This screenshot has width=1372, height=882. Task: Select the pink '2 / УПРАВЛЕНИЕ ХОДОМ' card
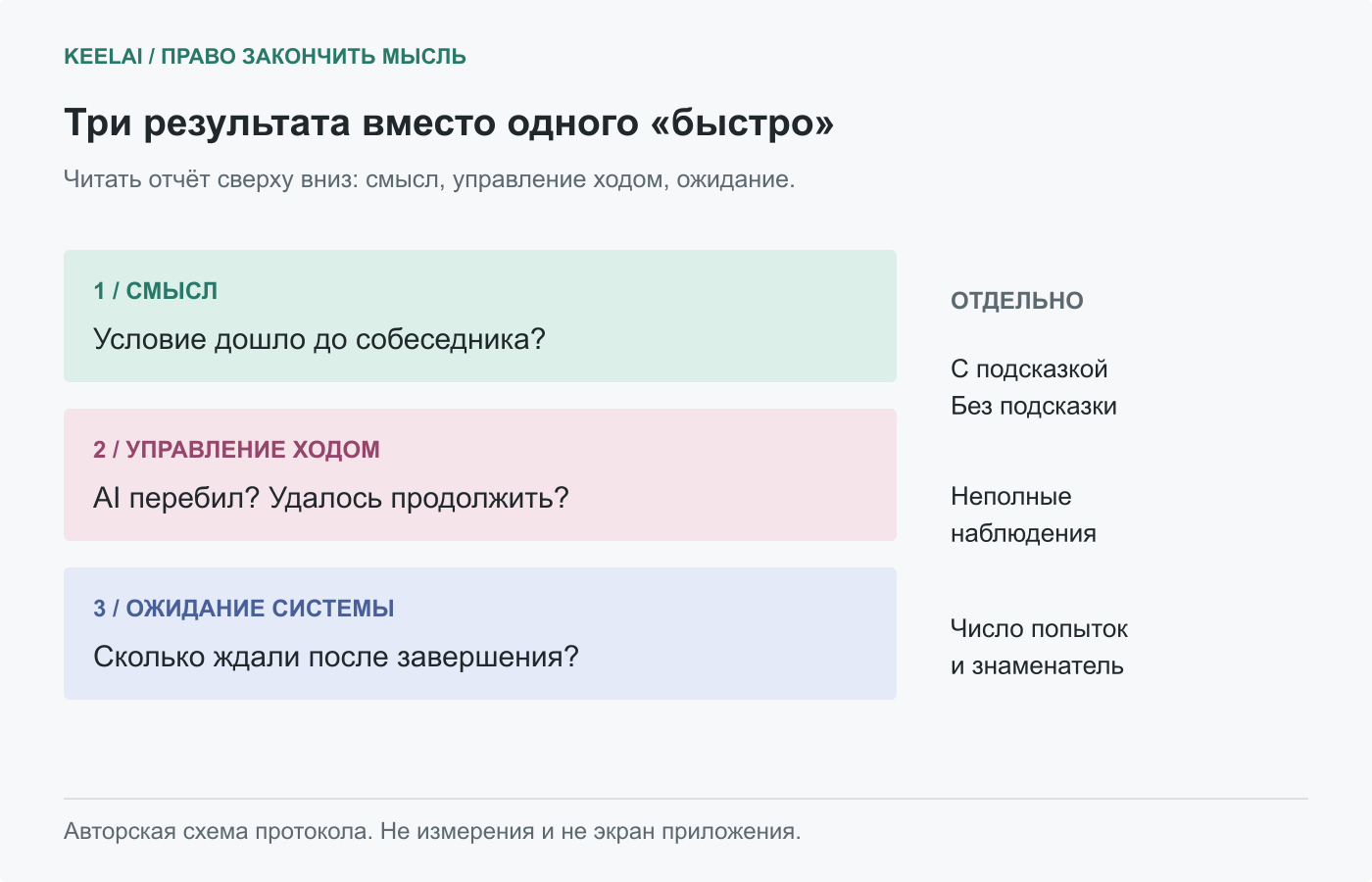[480, 474]
